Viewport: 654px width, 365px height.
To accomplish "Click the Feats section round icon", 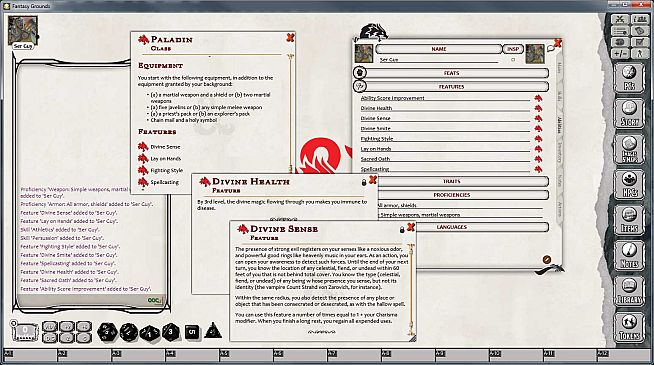I will pyautogui.click(x=360, y=73).
